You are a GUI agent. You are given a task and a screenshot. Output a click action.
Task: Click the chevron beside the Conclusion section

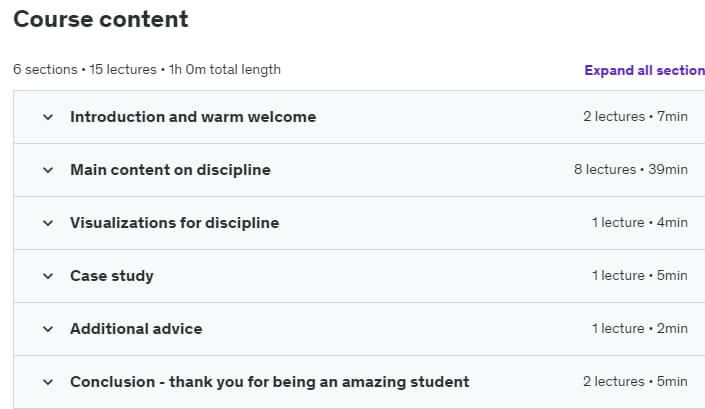[48, 382]
